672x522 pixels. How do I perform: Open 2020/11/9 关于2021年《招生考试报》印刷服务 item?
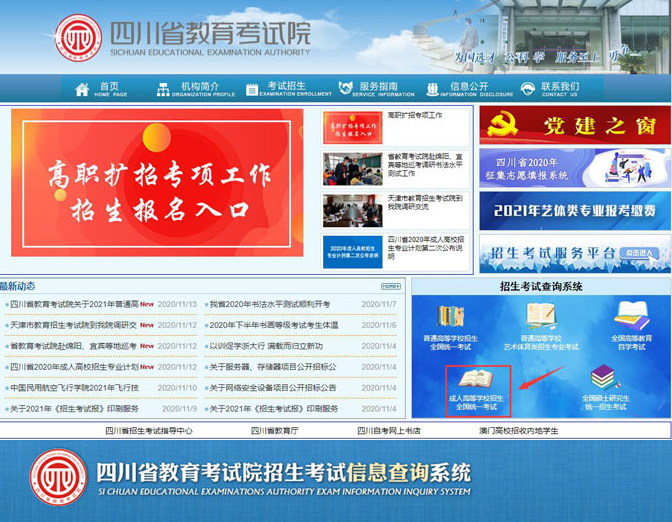coord(74,409)
